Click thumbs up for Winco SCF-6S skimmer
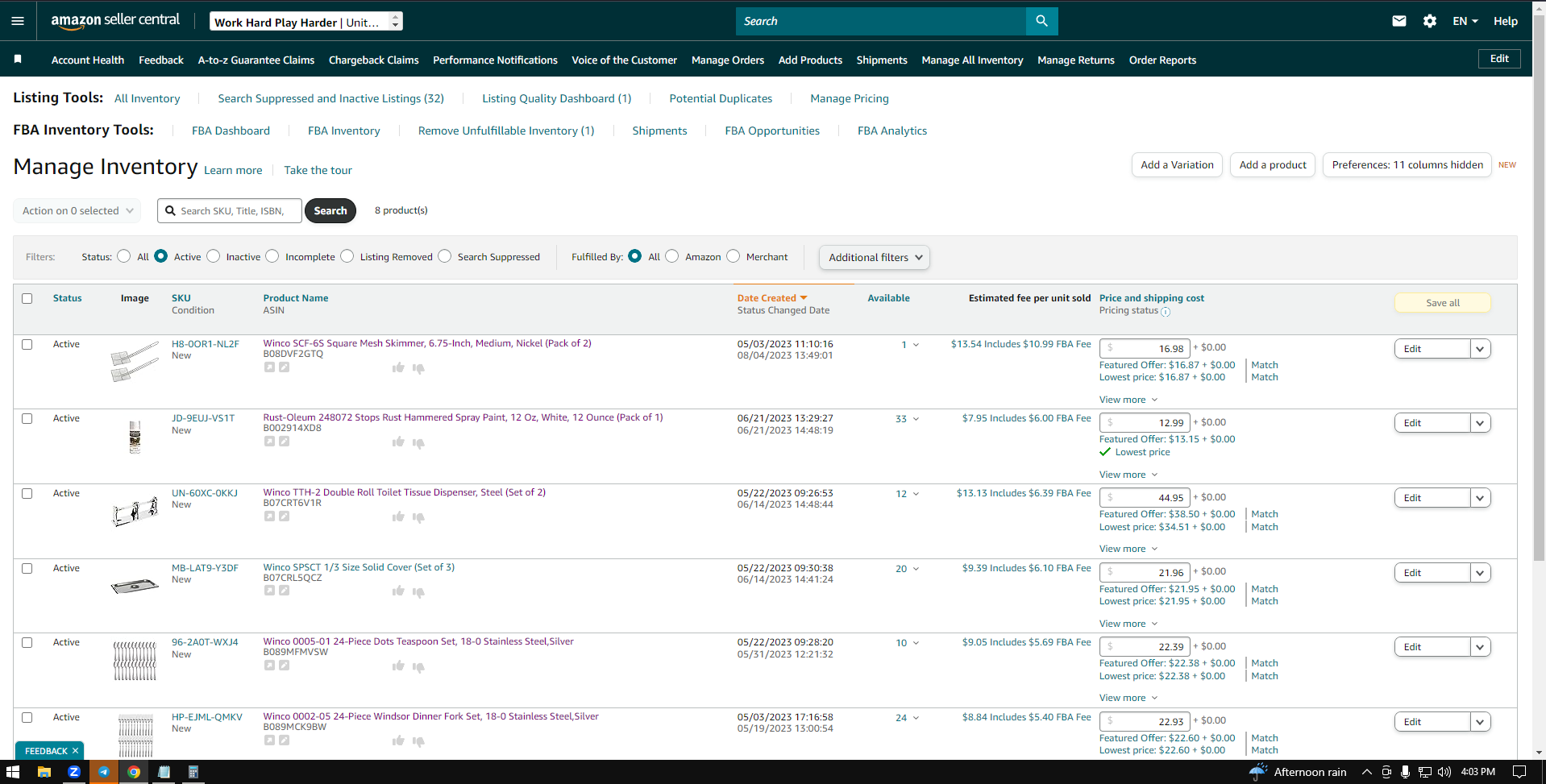Screen dimensions: 1546x784 coord(398,367)
